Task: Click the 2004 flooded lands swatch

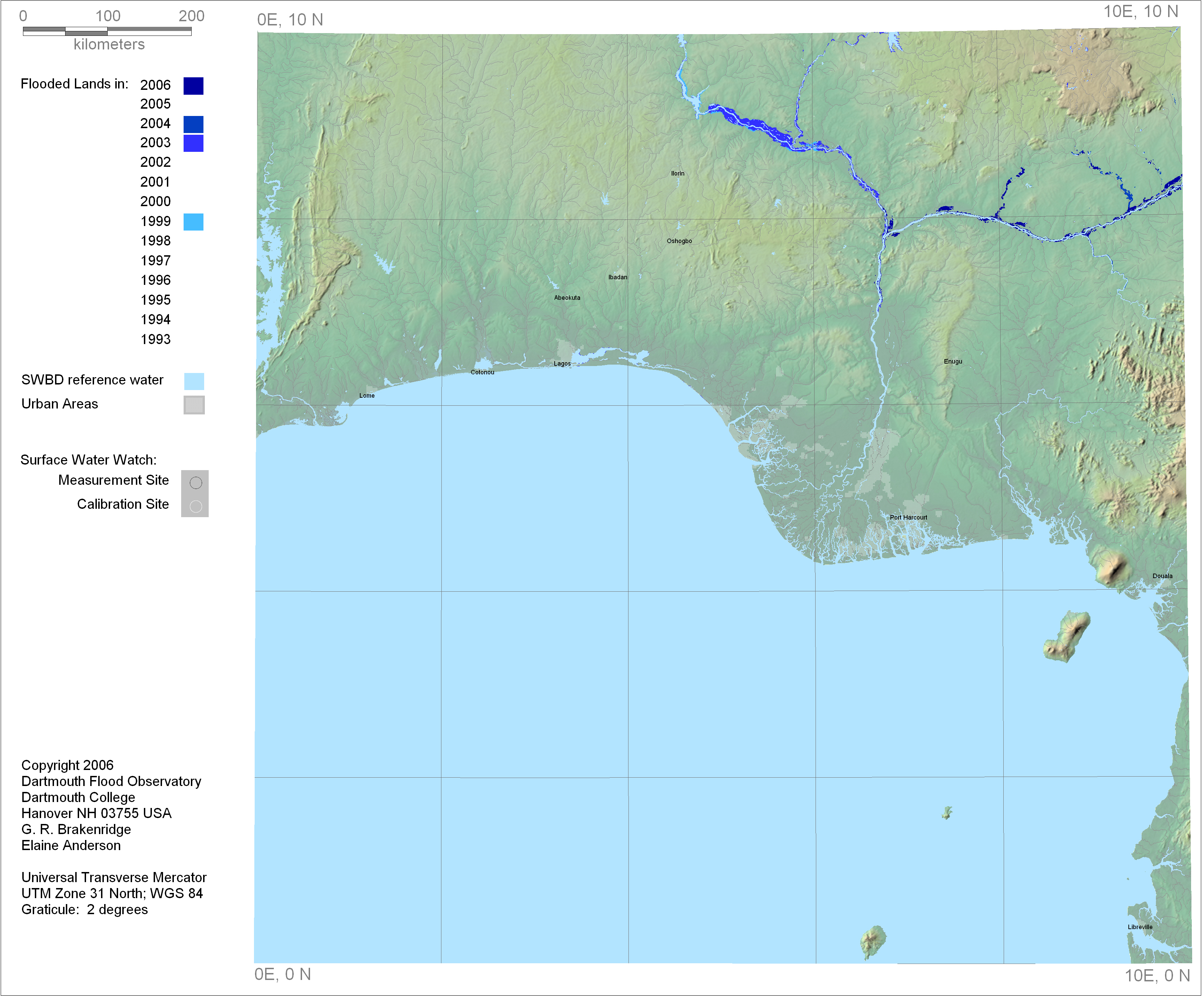Action: [x=193, y=124]
